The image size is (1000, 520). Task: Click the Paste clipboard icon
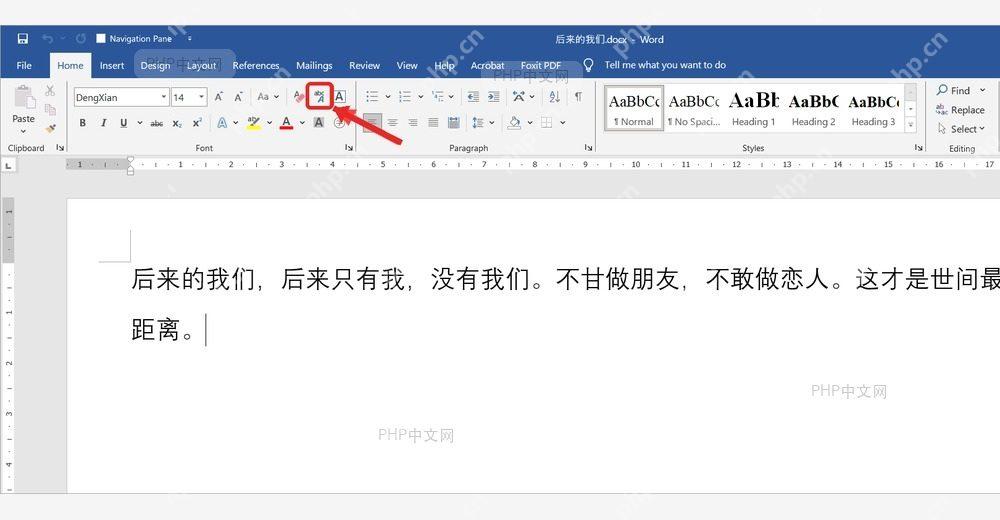pyautogui.click(x=24, y=97)
